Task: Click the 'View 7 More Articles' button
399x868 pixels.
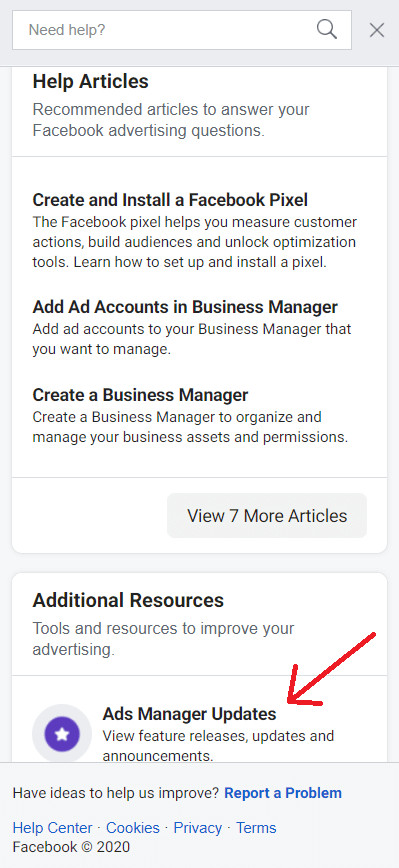Action: coord(267,515)
